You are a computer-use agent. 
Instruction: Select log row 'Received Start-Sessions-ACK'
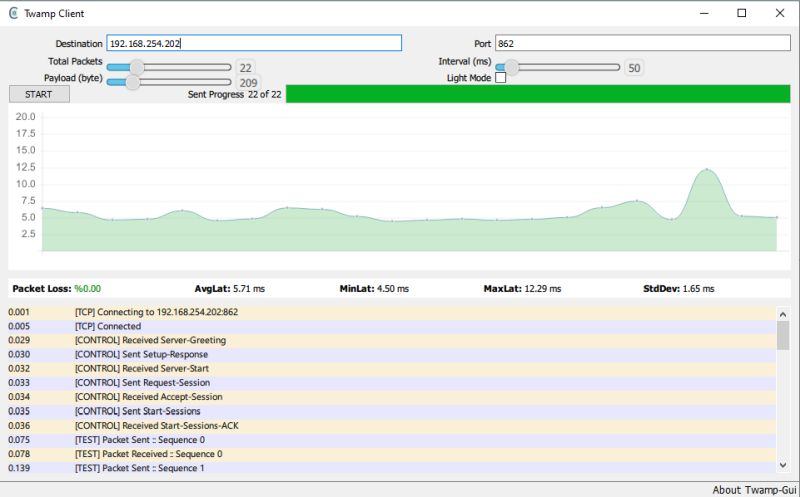coord(392,426)
